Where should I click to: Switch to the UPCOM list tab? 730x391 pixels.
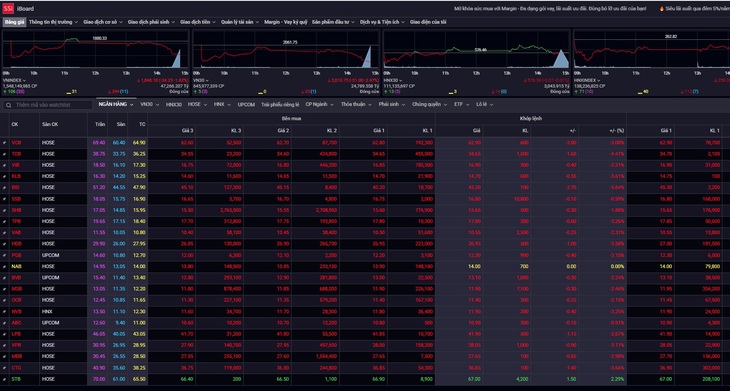[x=246, y=105]
